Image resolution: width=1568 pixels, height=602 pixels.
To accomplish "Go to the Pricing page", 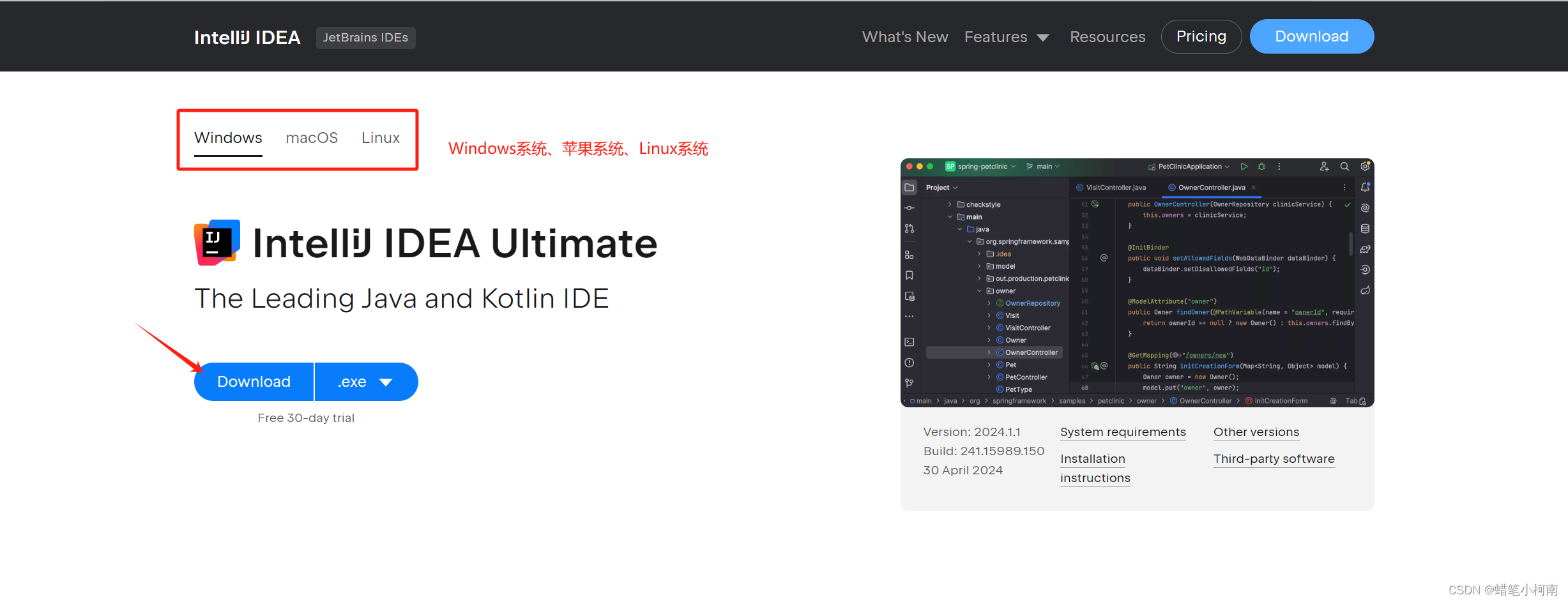I will point(1201,36).
